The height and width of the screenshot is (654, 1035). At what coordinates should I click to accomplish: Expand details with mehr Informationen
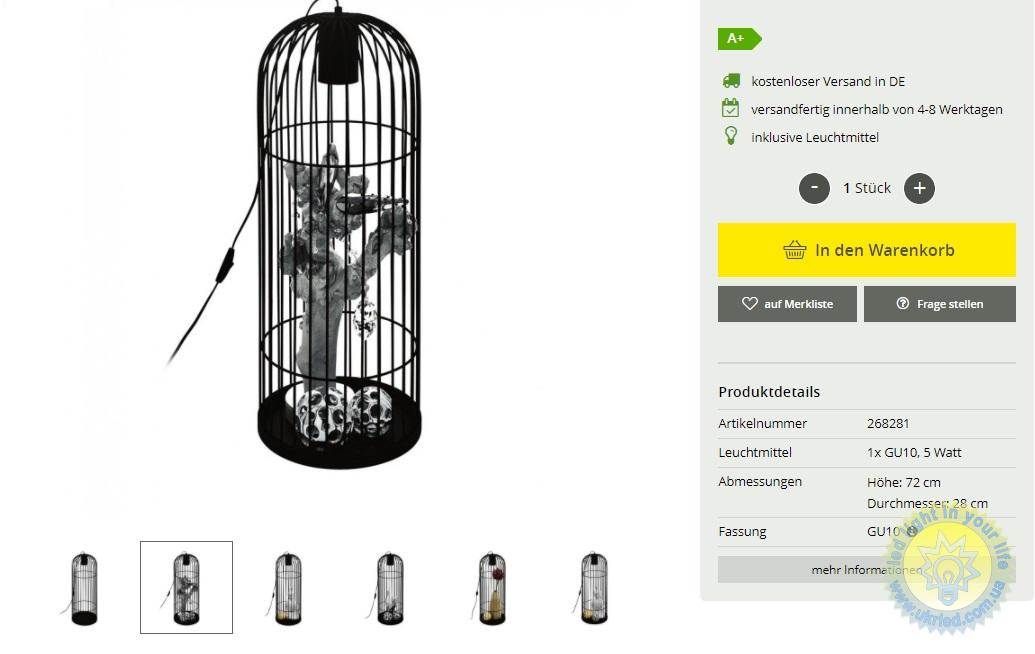coord(867,570)
